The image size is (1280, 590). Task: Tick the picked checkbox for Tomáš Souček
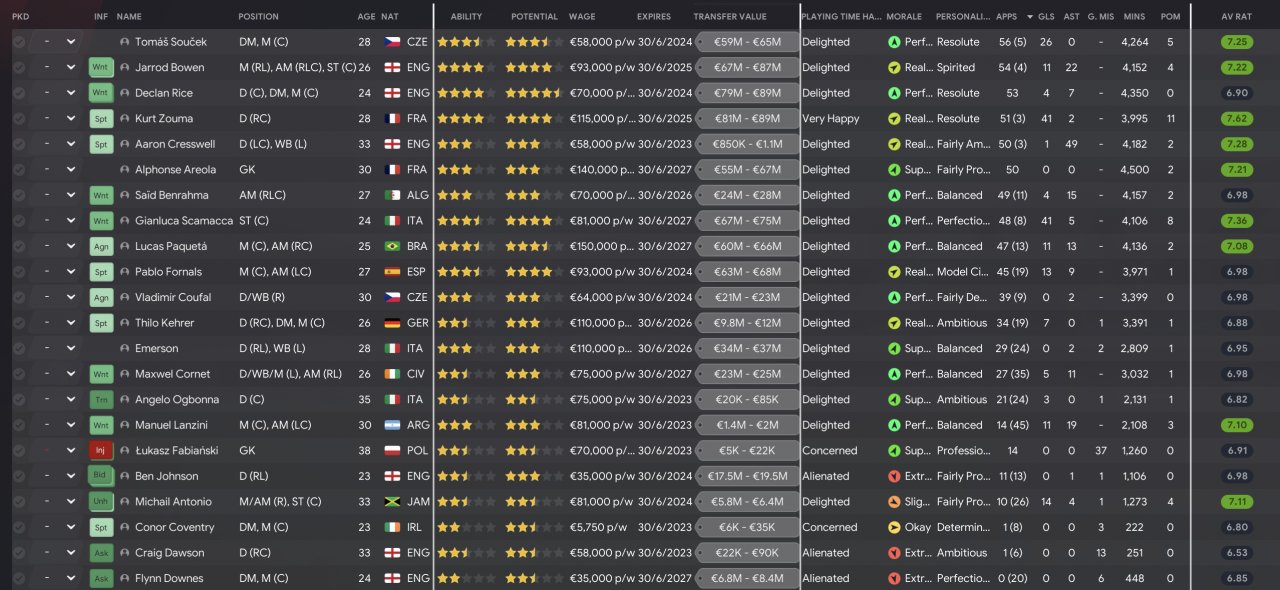tap(19, 42)
